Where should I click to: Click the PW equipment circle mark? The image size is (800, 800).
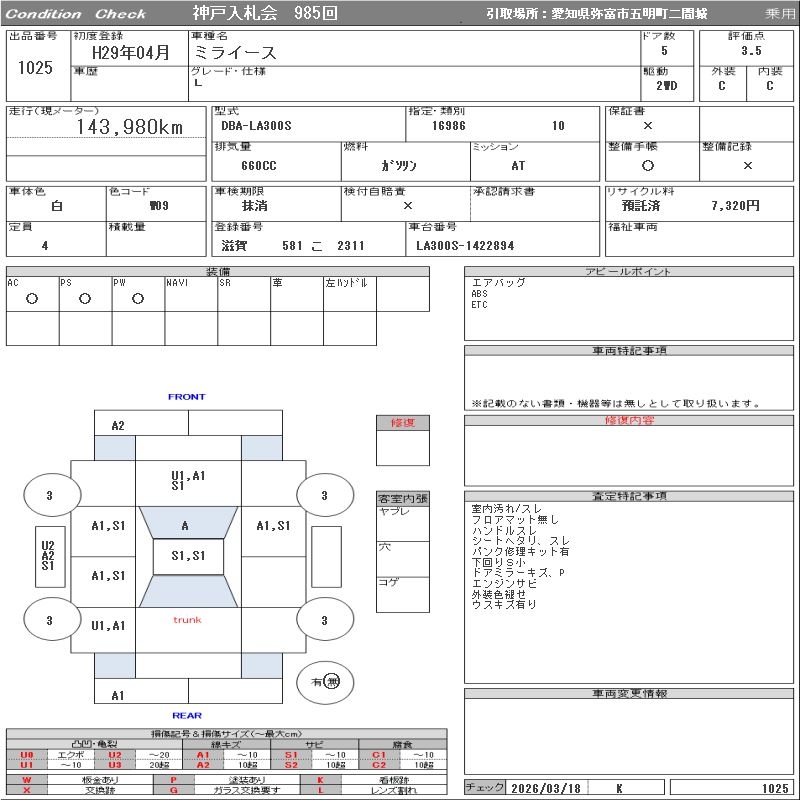coord(137,298)
